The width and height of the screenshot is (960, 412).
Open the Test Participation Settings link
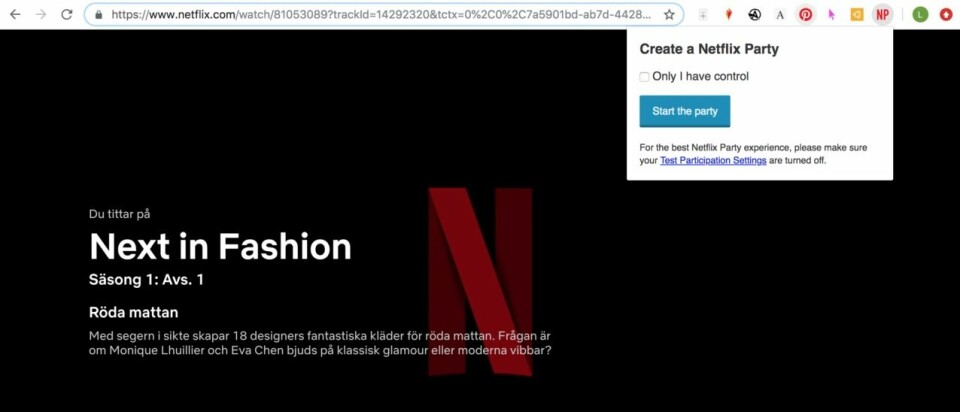pyautogui.click(x=713, y=160)
